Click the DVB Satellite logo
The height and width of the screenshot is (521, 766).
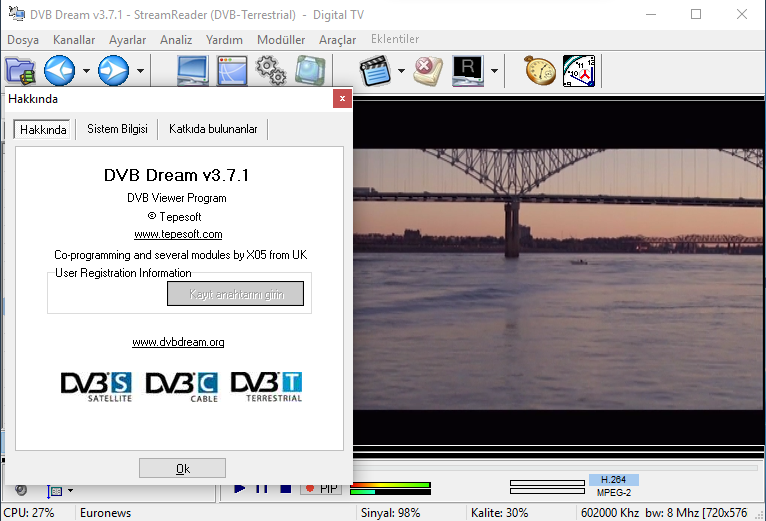[x=96, y=387]
